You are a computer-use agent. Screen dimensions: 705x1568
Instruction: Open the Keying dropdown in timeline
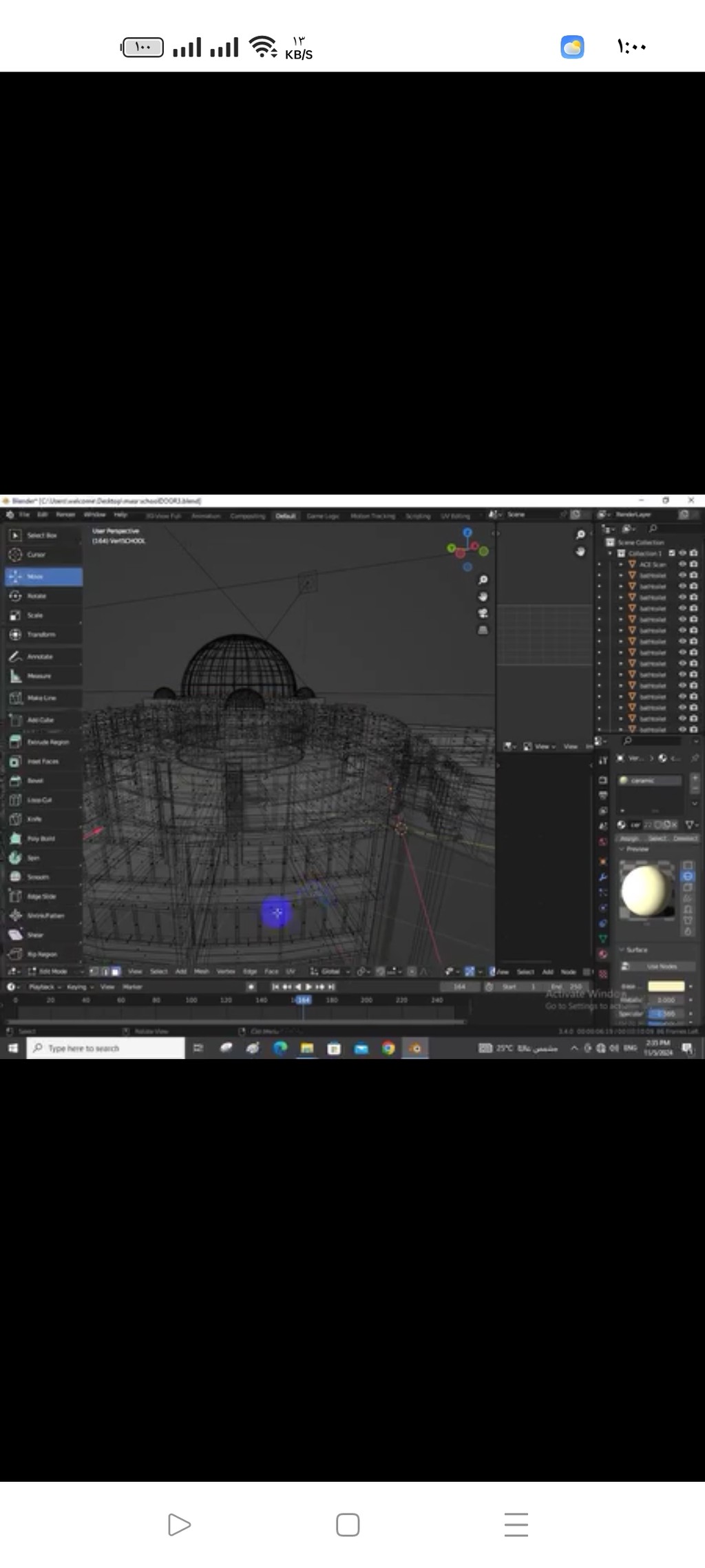pos(80,987)
